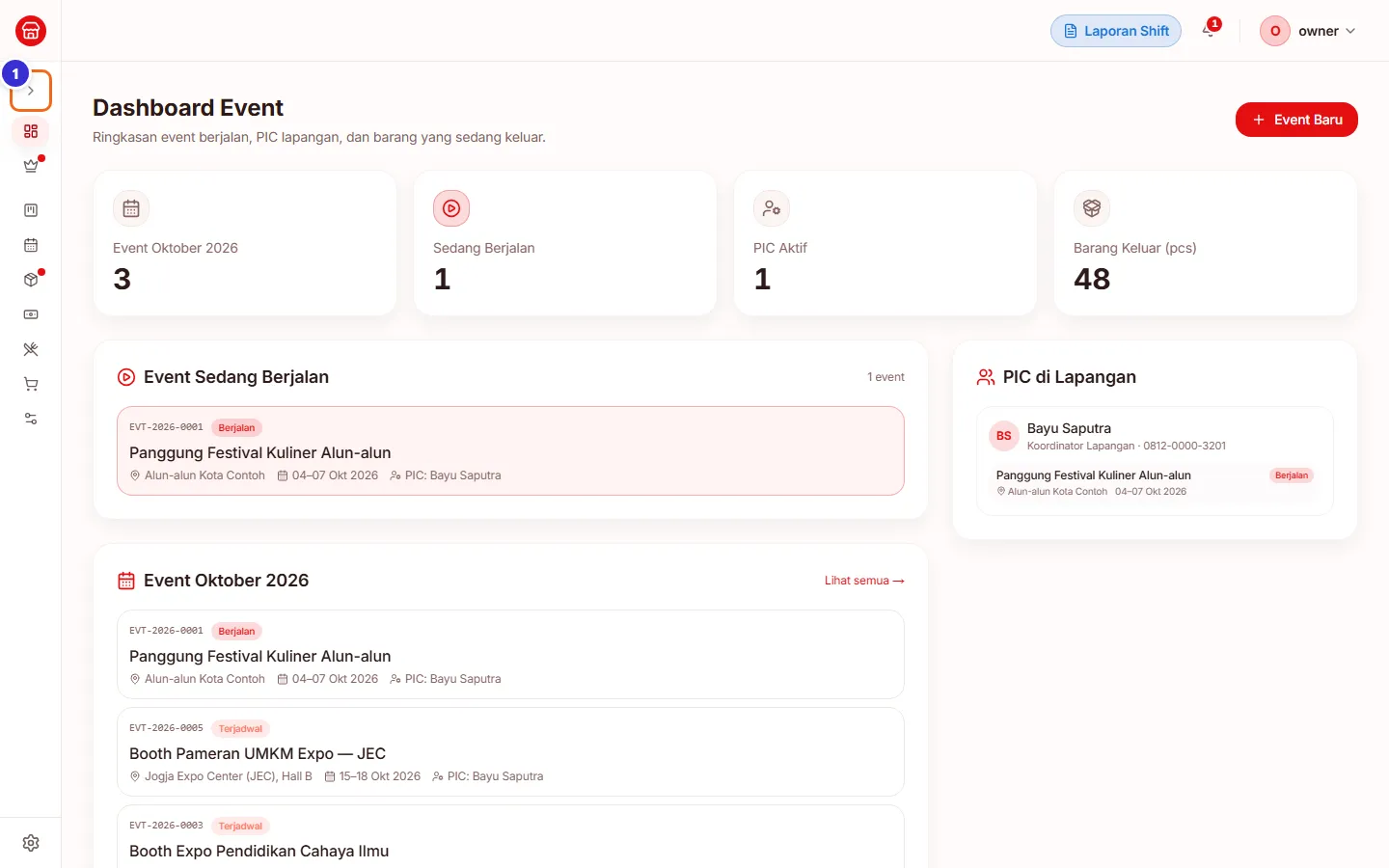Screen dimensions: 1389x868
Task: Expand the owner account dropdown chevron
Action: (x=1350, y=31)
